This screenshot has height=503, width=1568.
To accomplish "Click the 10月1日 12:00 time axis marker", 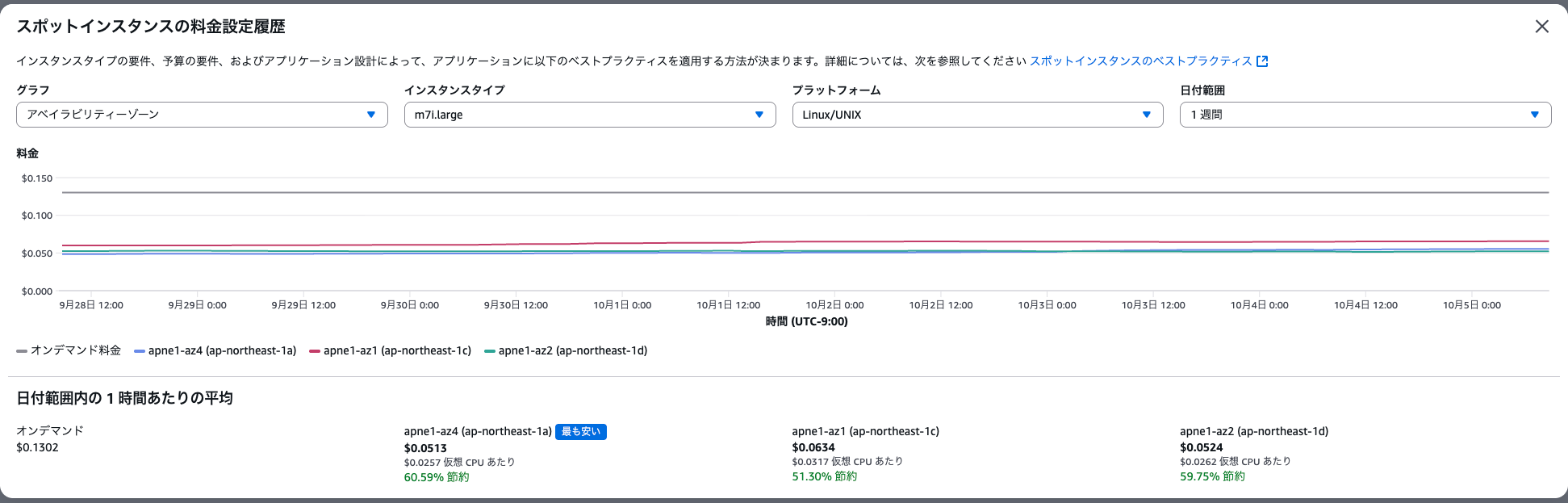I will [729, 305].
